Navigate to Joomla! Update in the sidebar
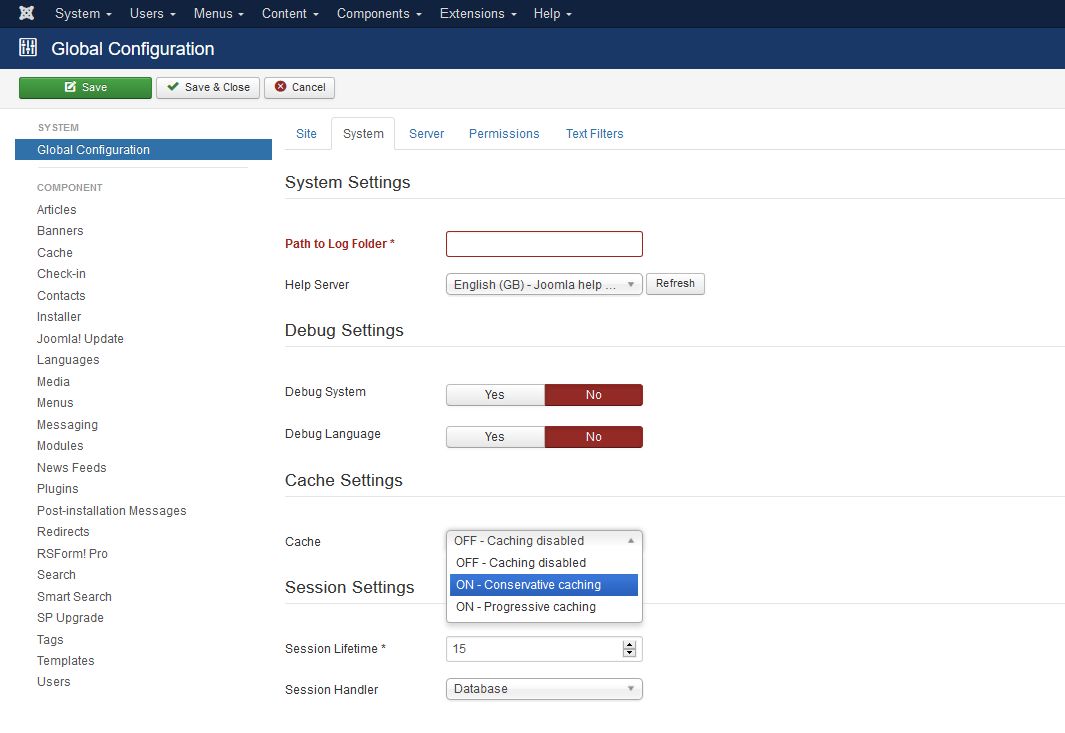Viewport: 1065px width, 733px height. 79,338
